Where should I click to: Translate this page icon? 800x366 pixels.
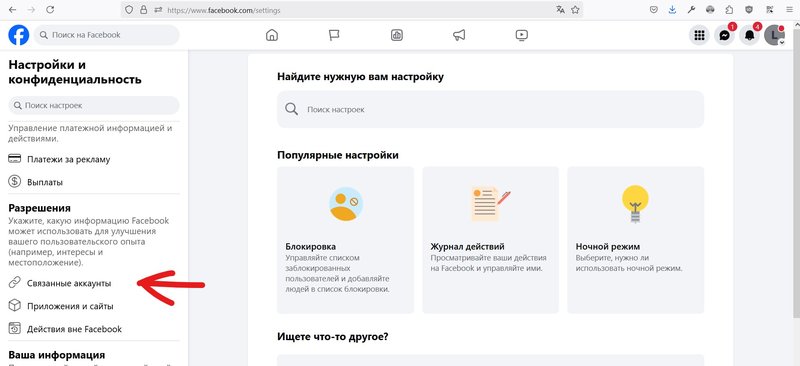(560, 10)
